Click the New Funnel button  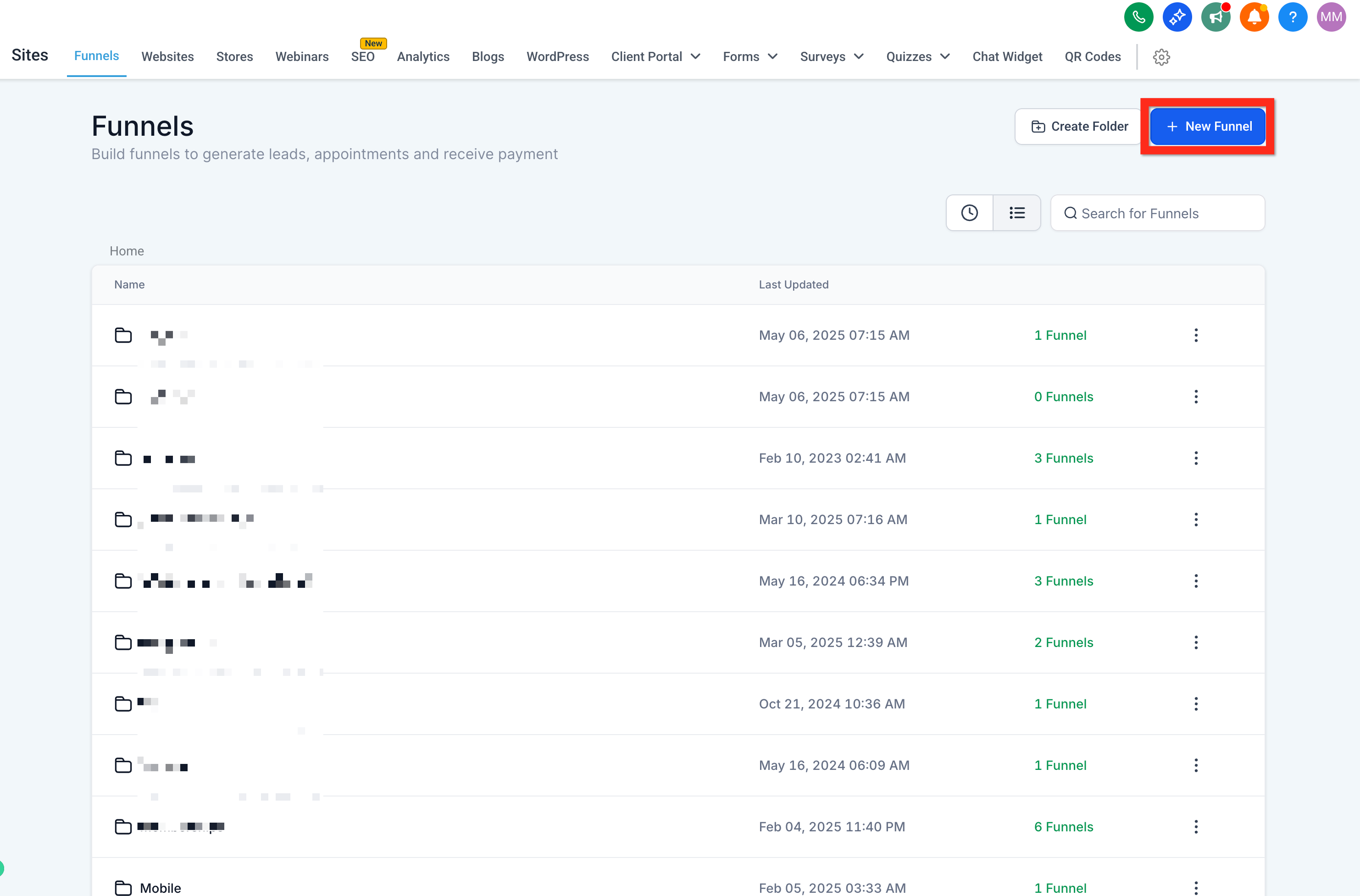(1207, 126)
